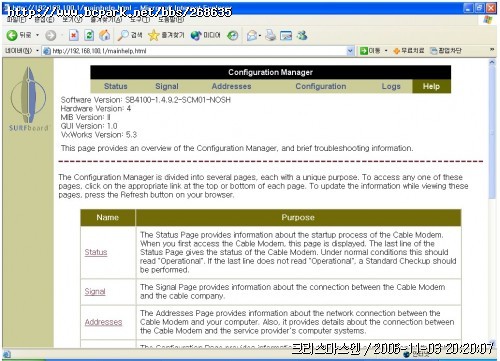Viewport: 500px width, 361px height.
Task: Go to the Home page icon
Action: (105, 35)
